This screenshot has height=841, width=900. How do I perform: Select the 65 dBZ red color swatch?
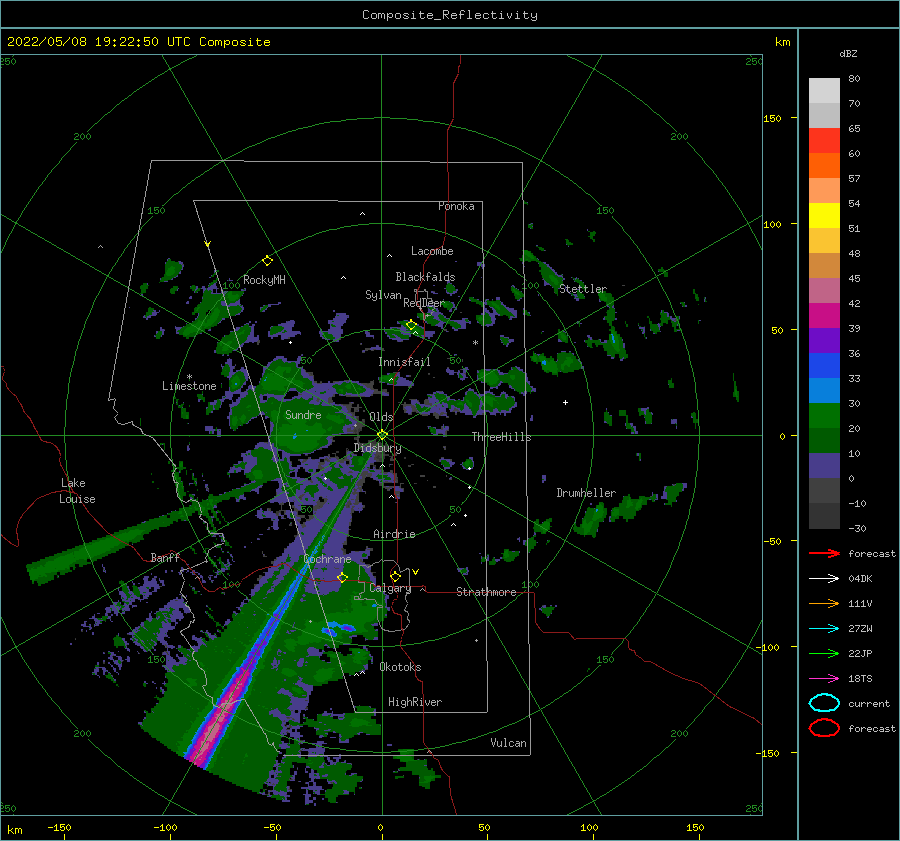(824, 141)
